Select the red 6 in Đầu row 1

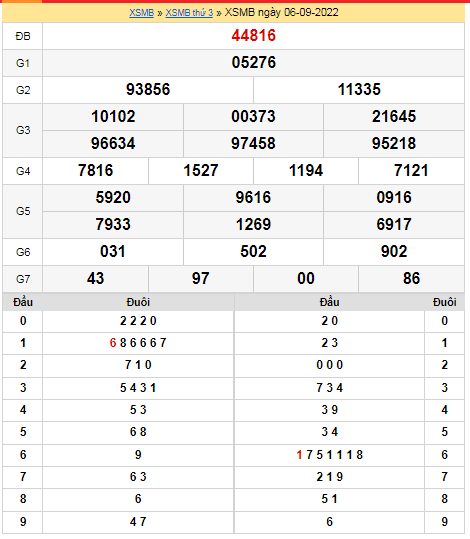click(x=113, y=343)
